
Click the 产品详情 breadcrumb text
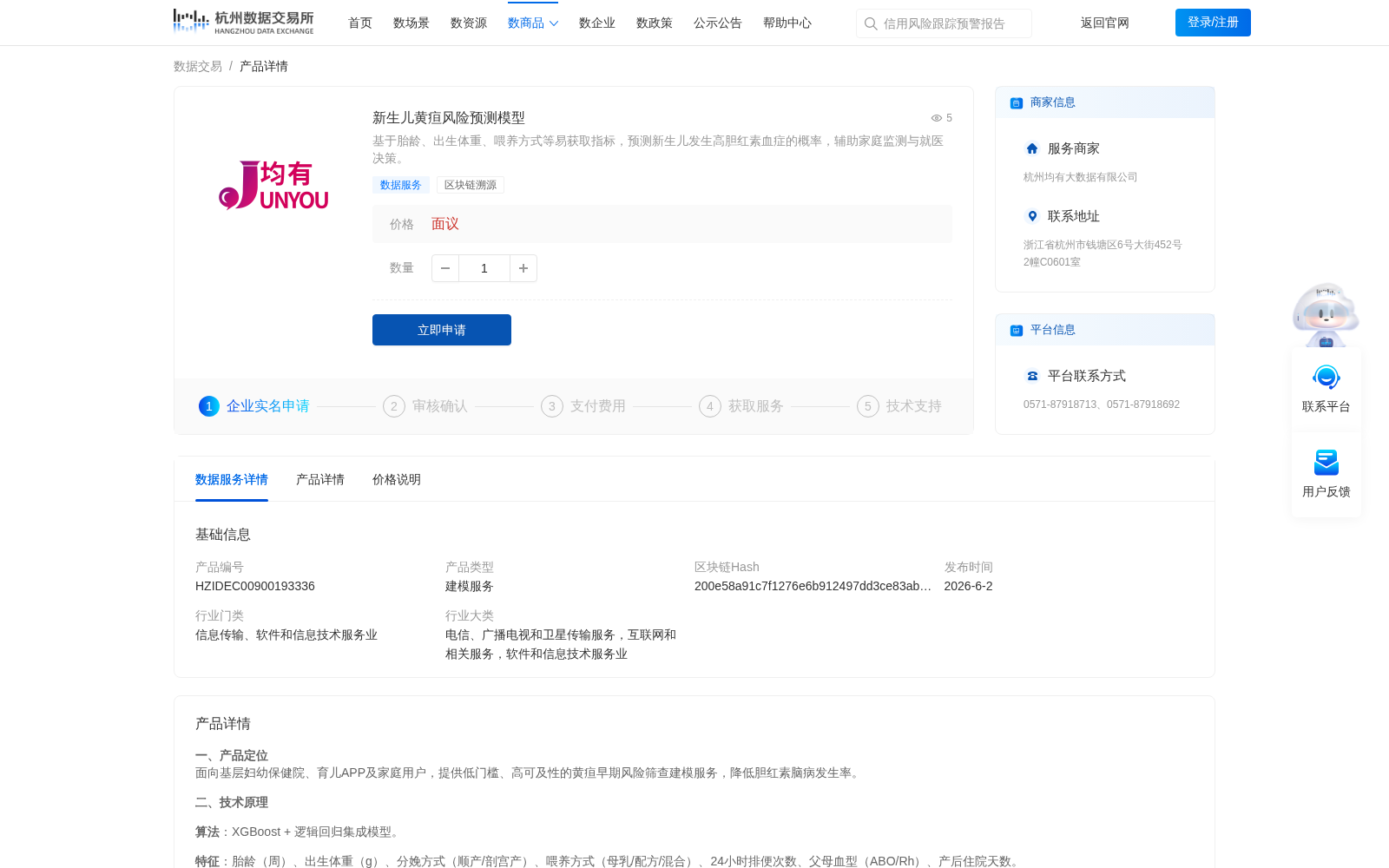point(264,67)
